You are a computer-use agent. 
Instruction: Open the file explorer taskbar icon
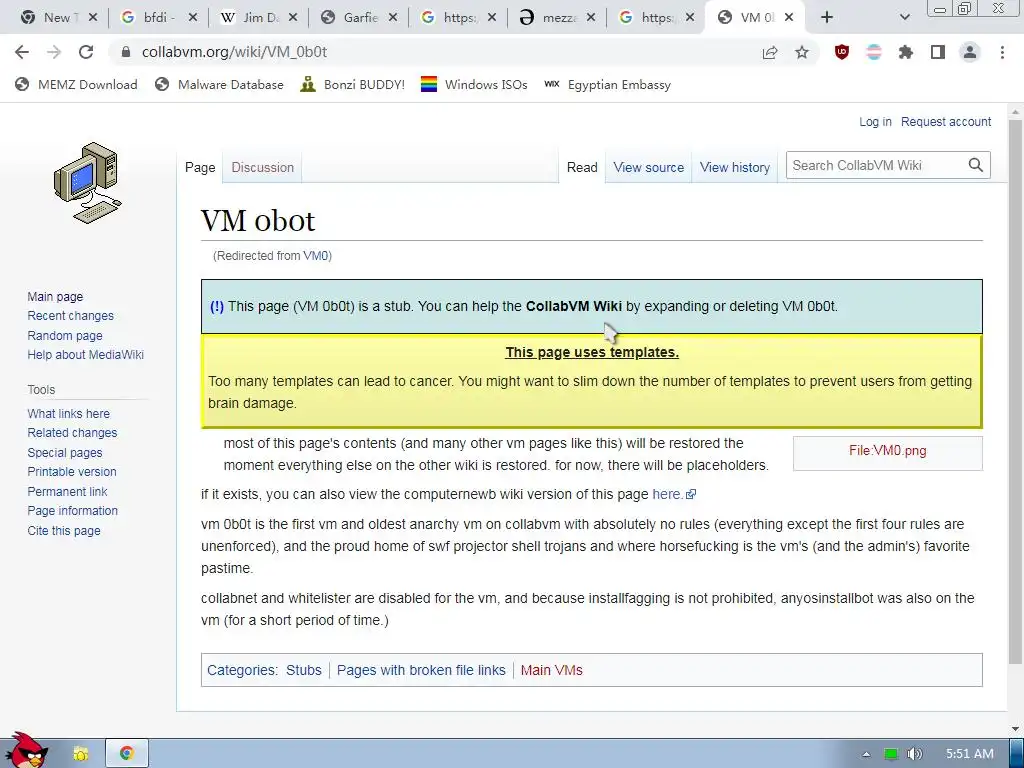pyautogui.click(x=81, y=754)
